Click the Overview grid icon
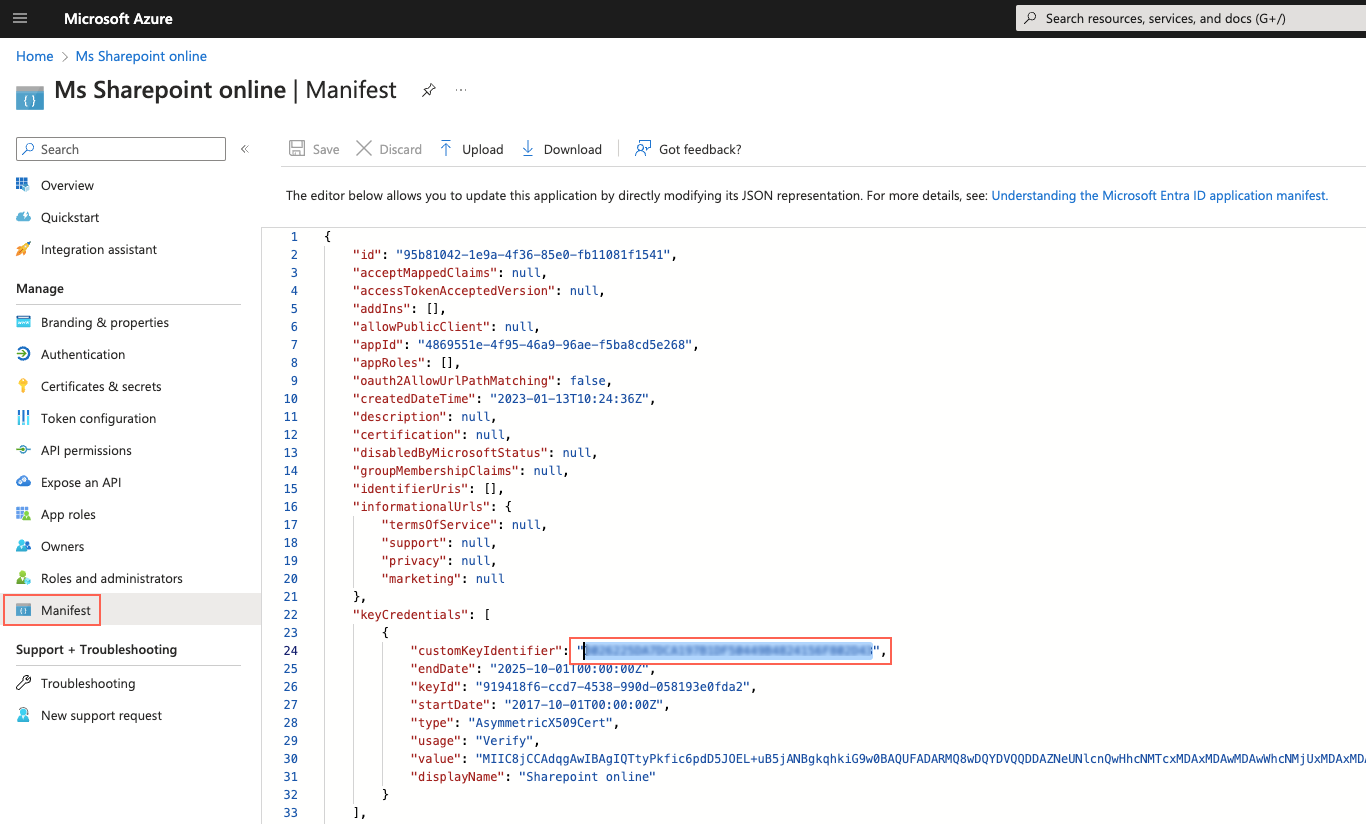 [23, 185]
